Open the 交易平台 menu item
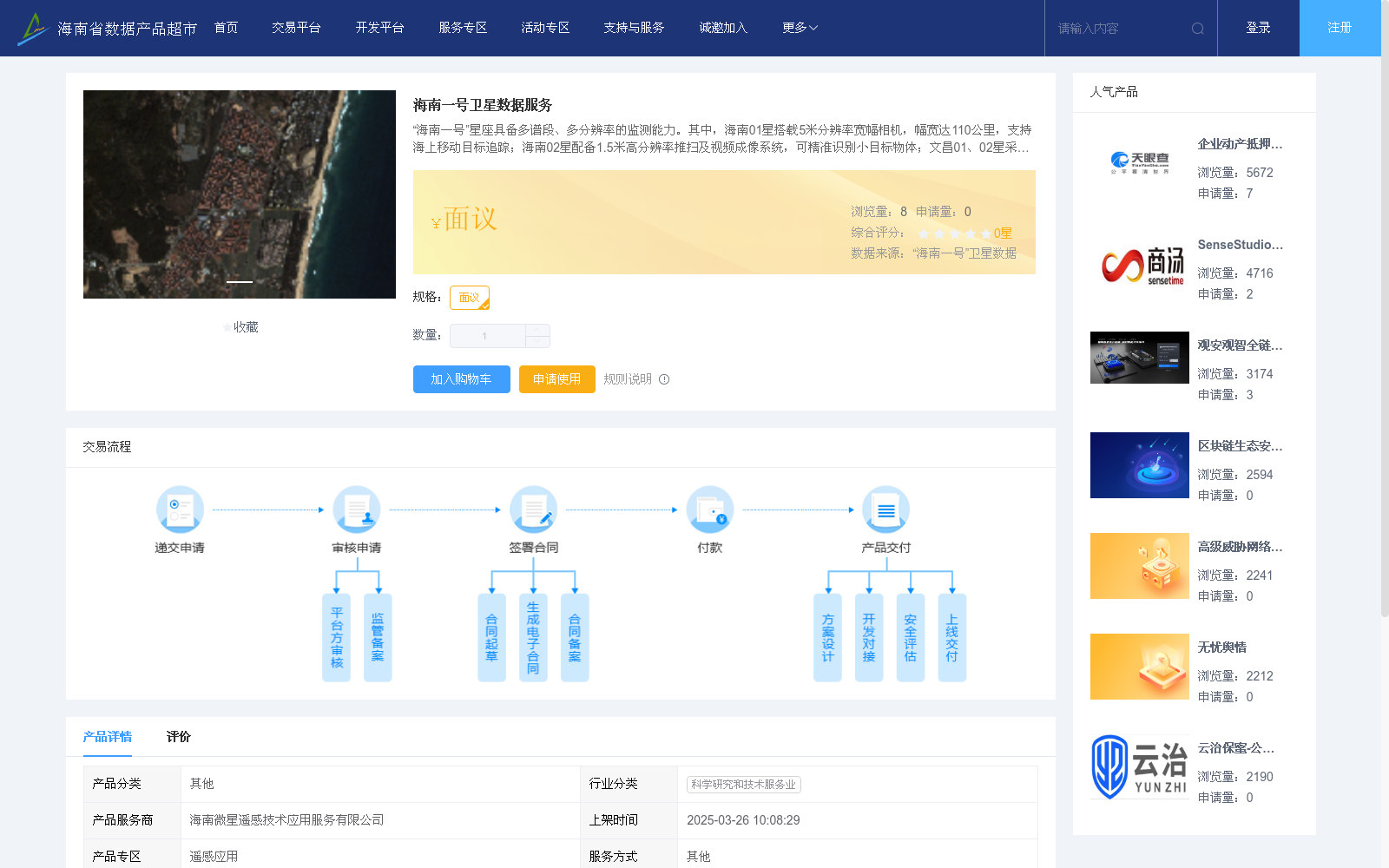The image size is (1389, 868). tap(296, 28)
